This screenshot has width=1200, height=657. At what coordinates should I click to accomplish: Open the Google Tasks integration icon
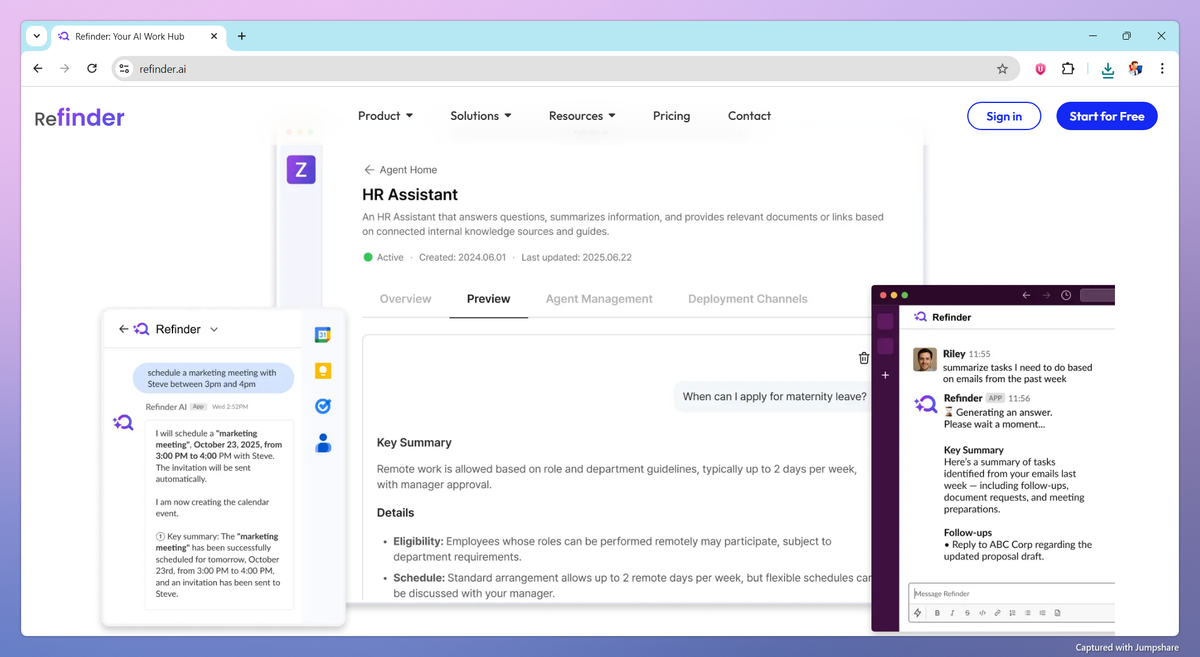tap(322, 406)
